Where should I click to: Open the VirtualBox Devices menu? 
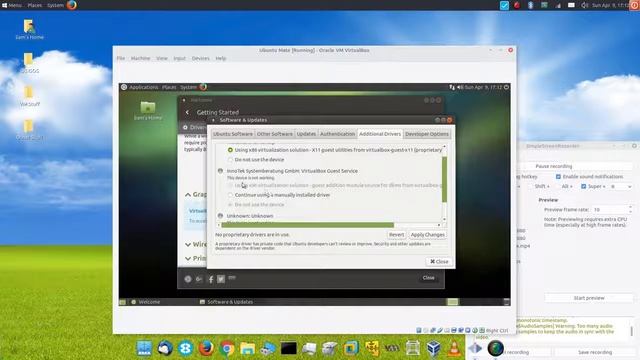(200, 58)
